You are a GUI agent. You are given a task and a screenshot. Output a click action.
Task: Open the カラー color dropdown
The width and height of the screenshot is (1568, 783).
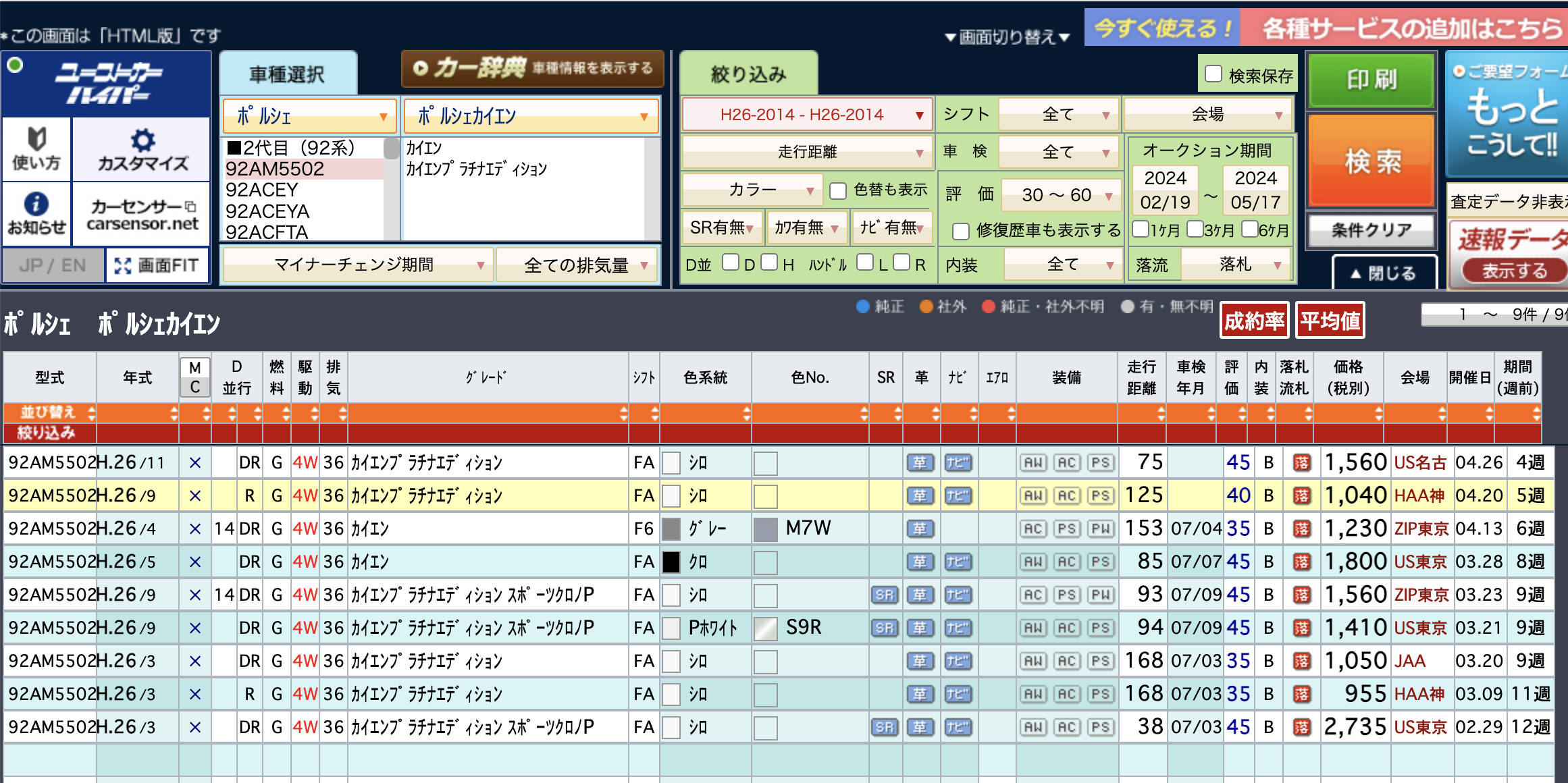click(752, 190)
